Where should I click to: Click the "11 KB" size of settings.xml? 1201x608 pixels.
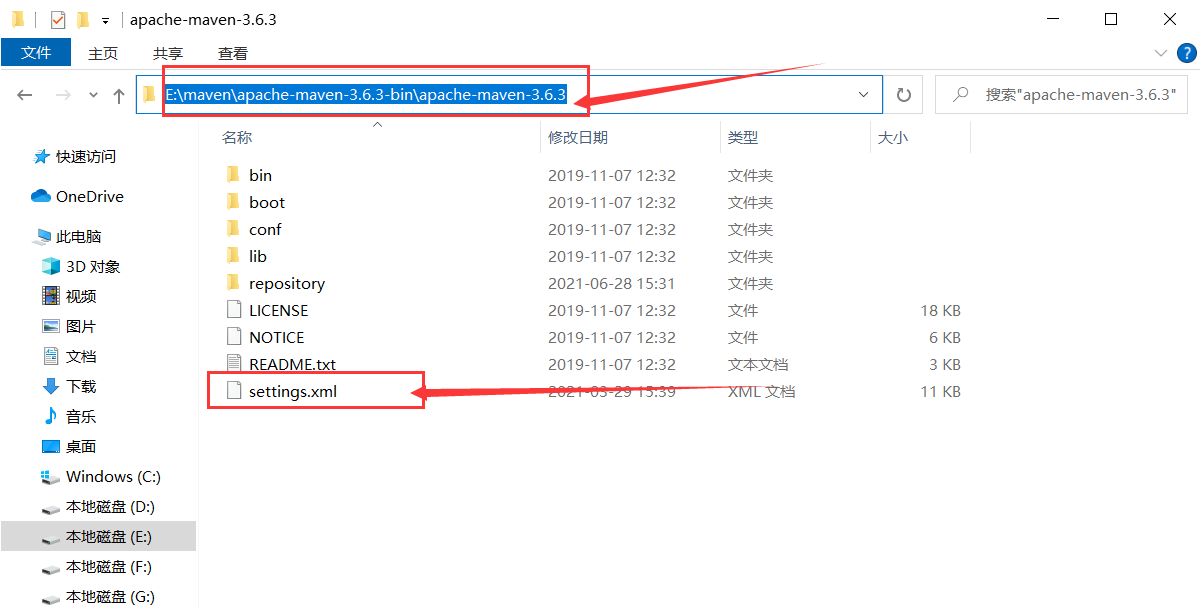[940, 391]
